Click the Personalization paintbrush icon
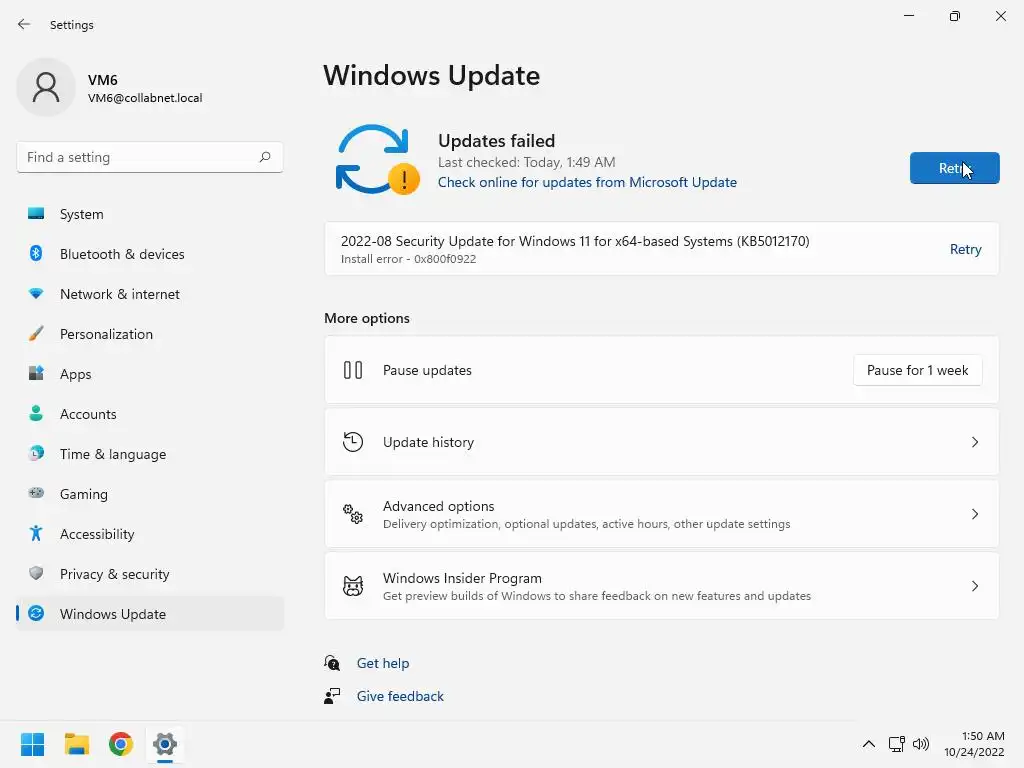 (36, 334)
